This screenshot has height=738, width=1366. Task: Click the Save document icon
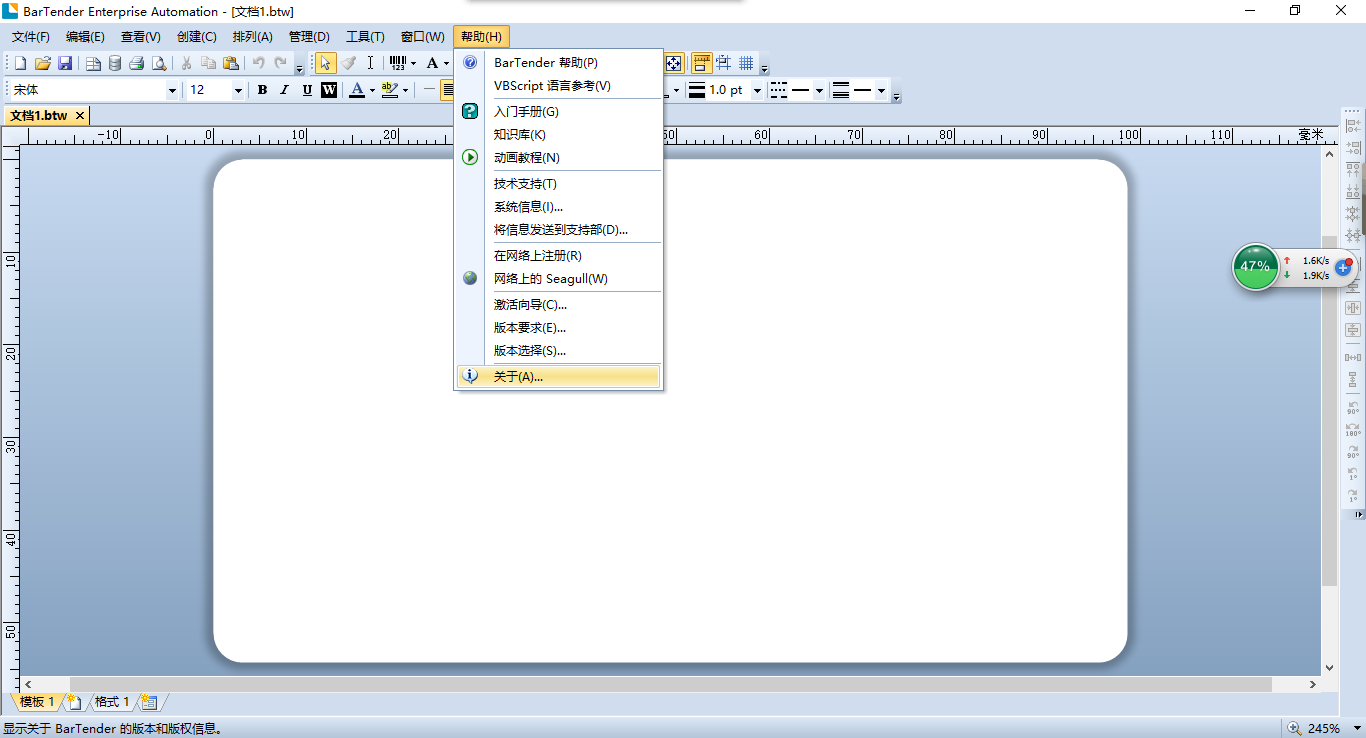point(65,64)
